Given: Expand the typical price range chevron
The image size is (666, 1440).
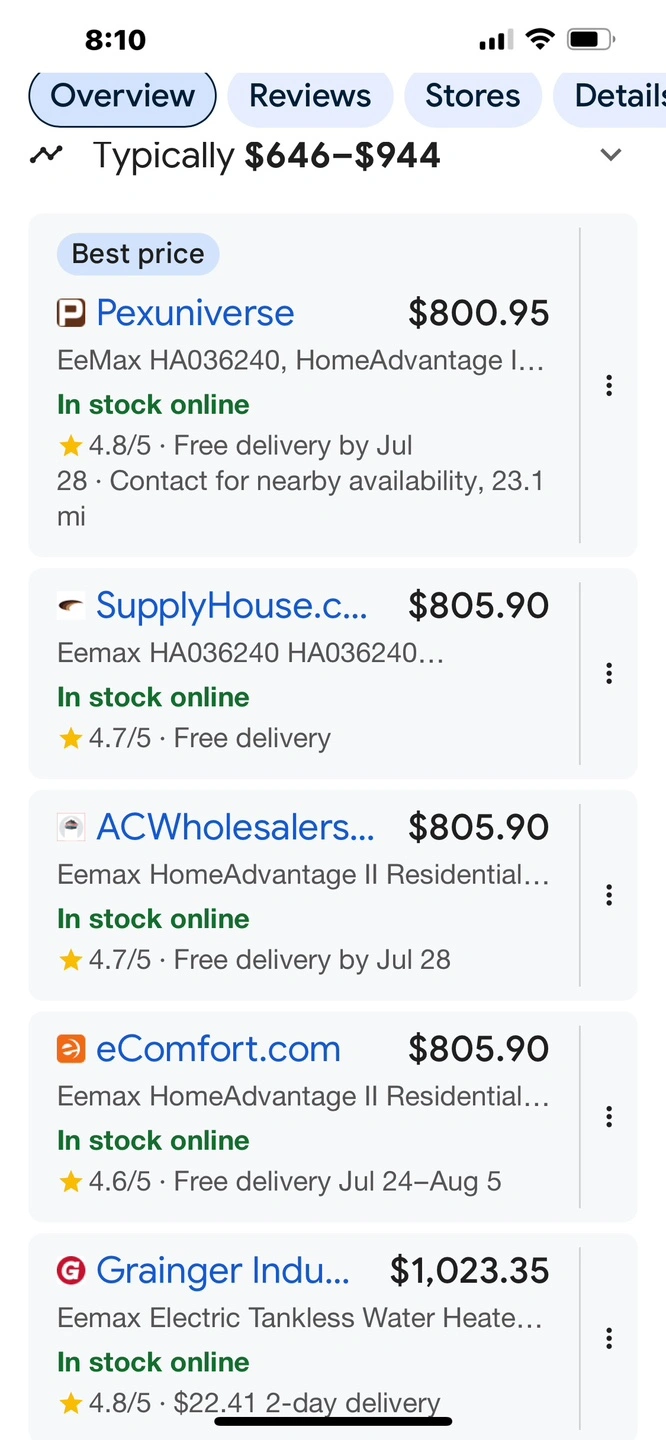Looking at the screenshot, I should pyautogui.click(x=610, y=155).
